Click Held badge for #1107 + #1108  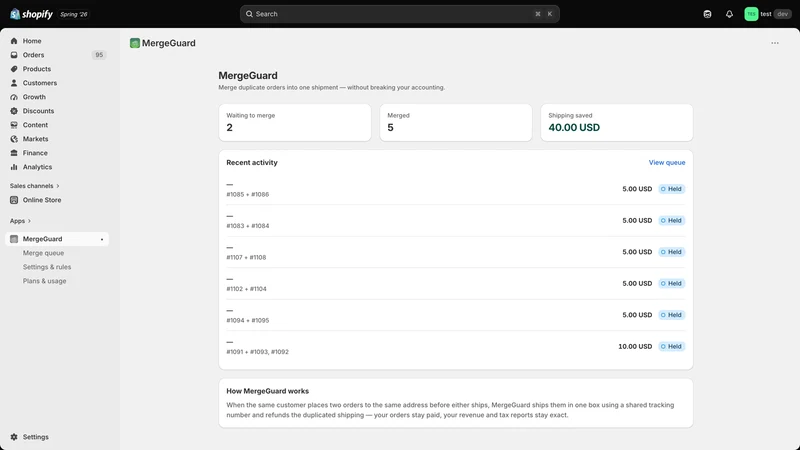[x=671, y=252]
